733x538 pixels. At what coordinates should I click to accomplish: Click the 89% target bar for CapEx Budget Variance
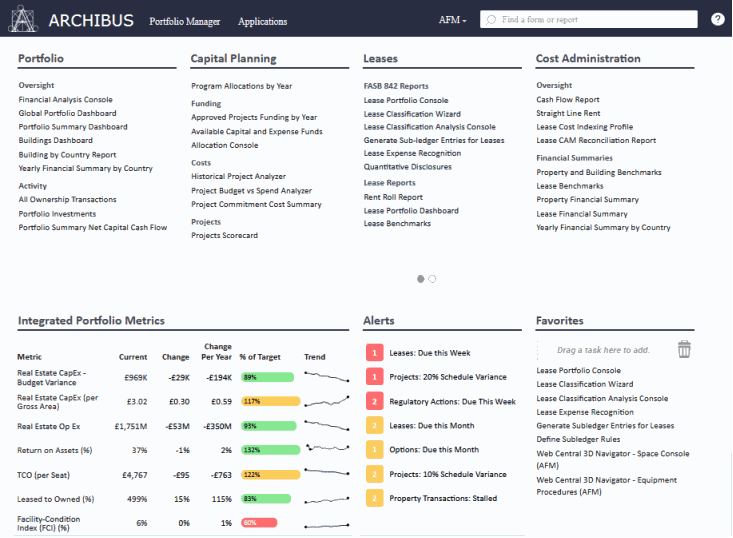(266, 377)
